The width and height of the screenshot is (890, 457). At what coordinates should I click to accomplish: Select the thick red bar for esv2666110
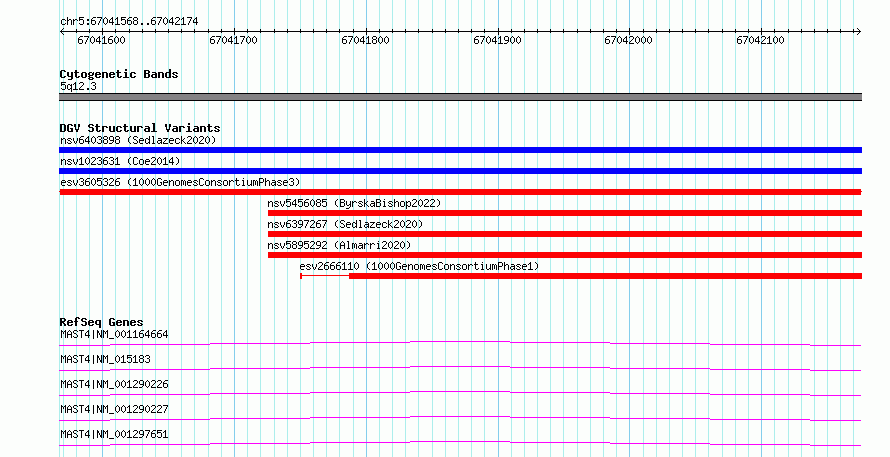pyautogui.click(x=605, y=276)
